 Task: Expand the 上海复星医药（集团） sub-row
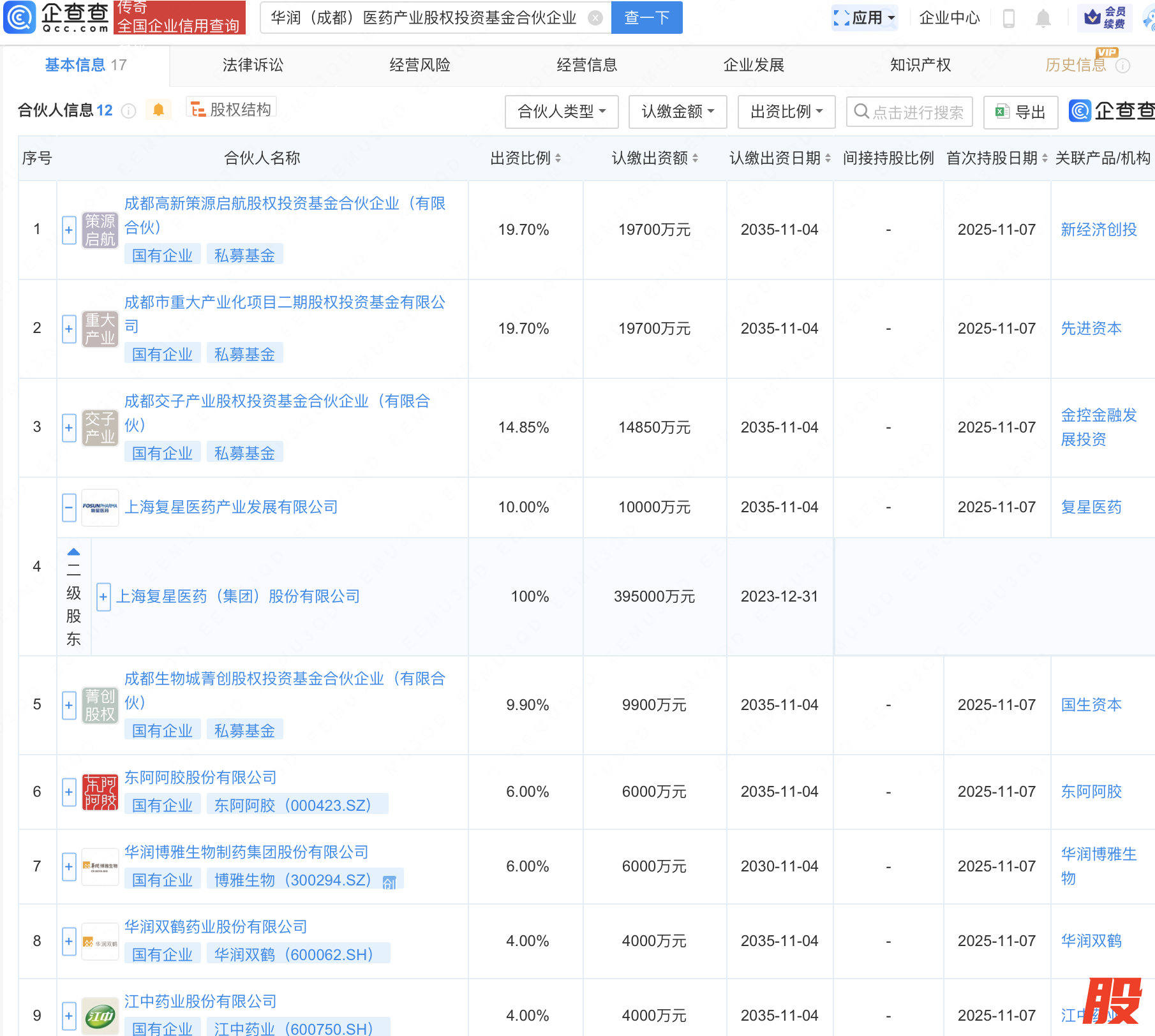103,597
